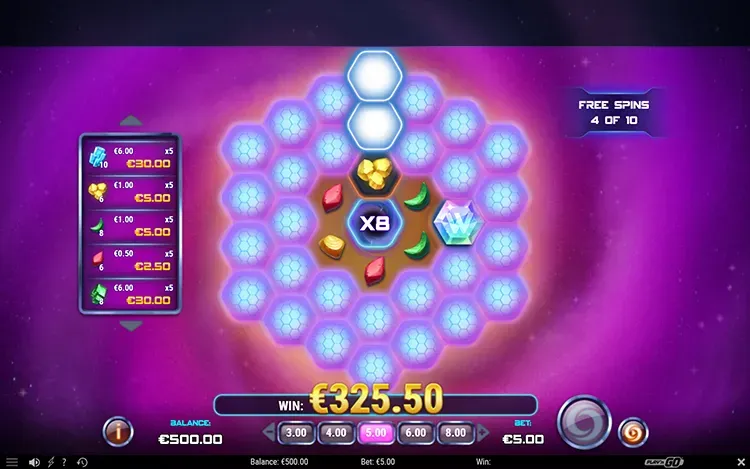Expand win list downward with bottom arrow

[131, 326]
